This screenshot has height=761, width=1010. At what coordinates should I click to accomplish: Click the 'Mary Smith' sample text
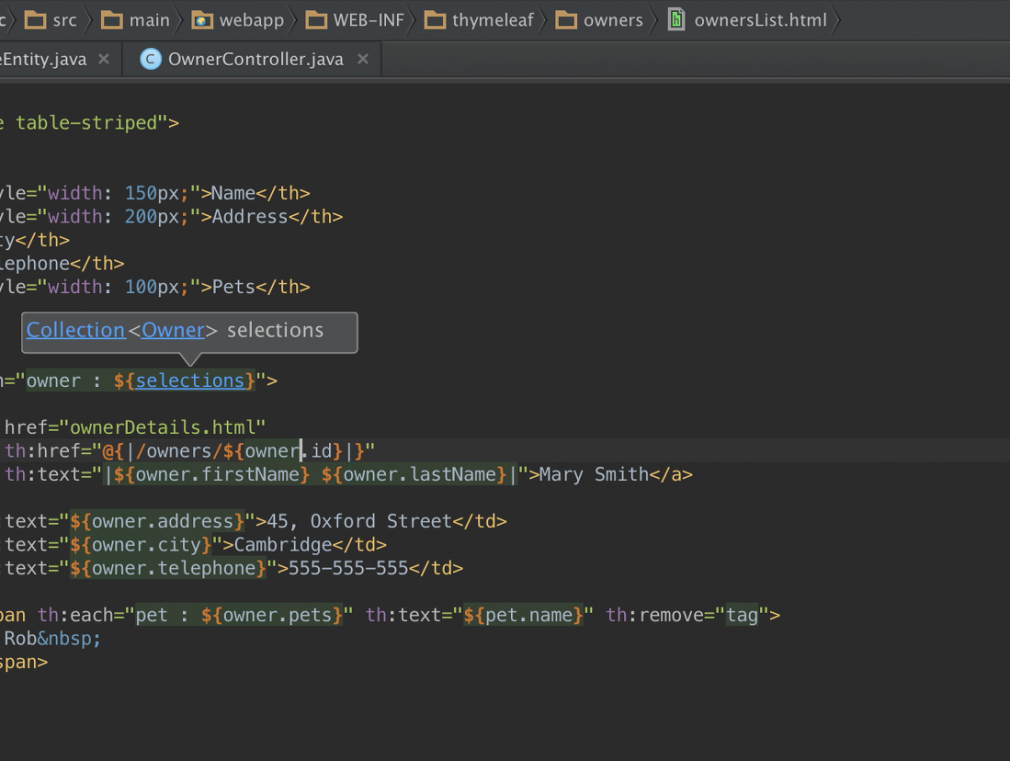pyautogui.click(x=594, y=475)
